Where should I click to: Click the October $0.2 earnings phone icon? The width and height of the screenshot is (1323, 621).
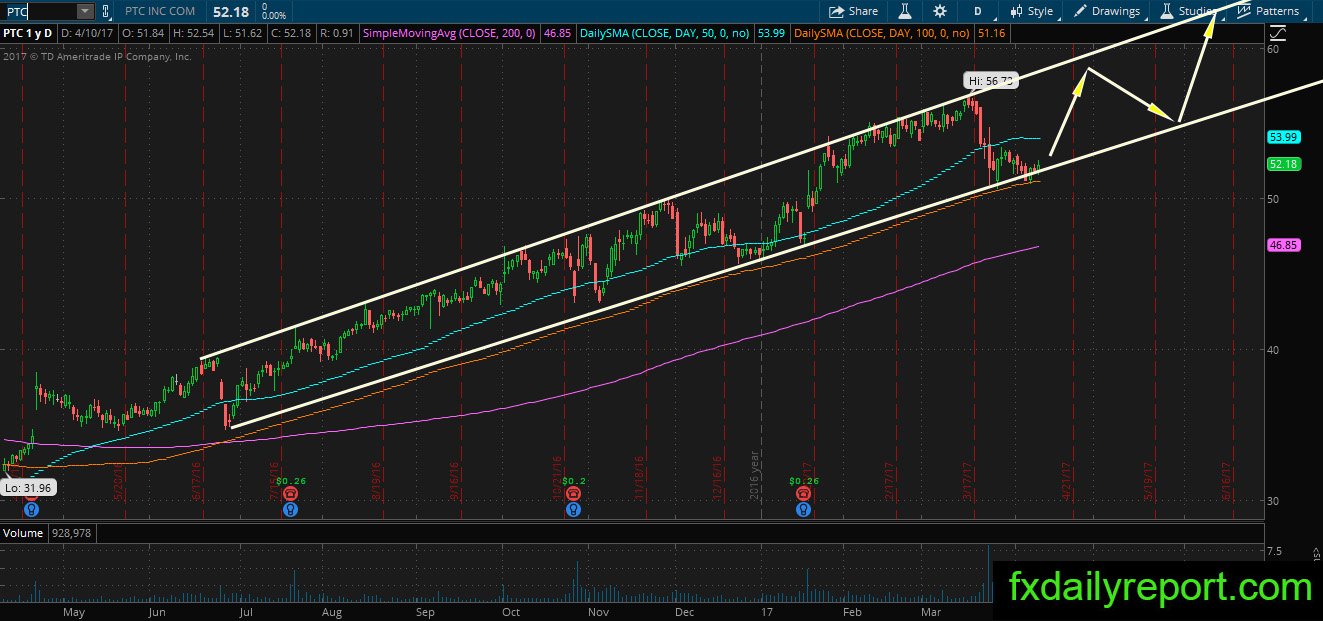[572, 494]
